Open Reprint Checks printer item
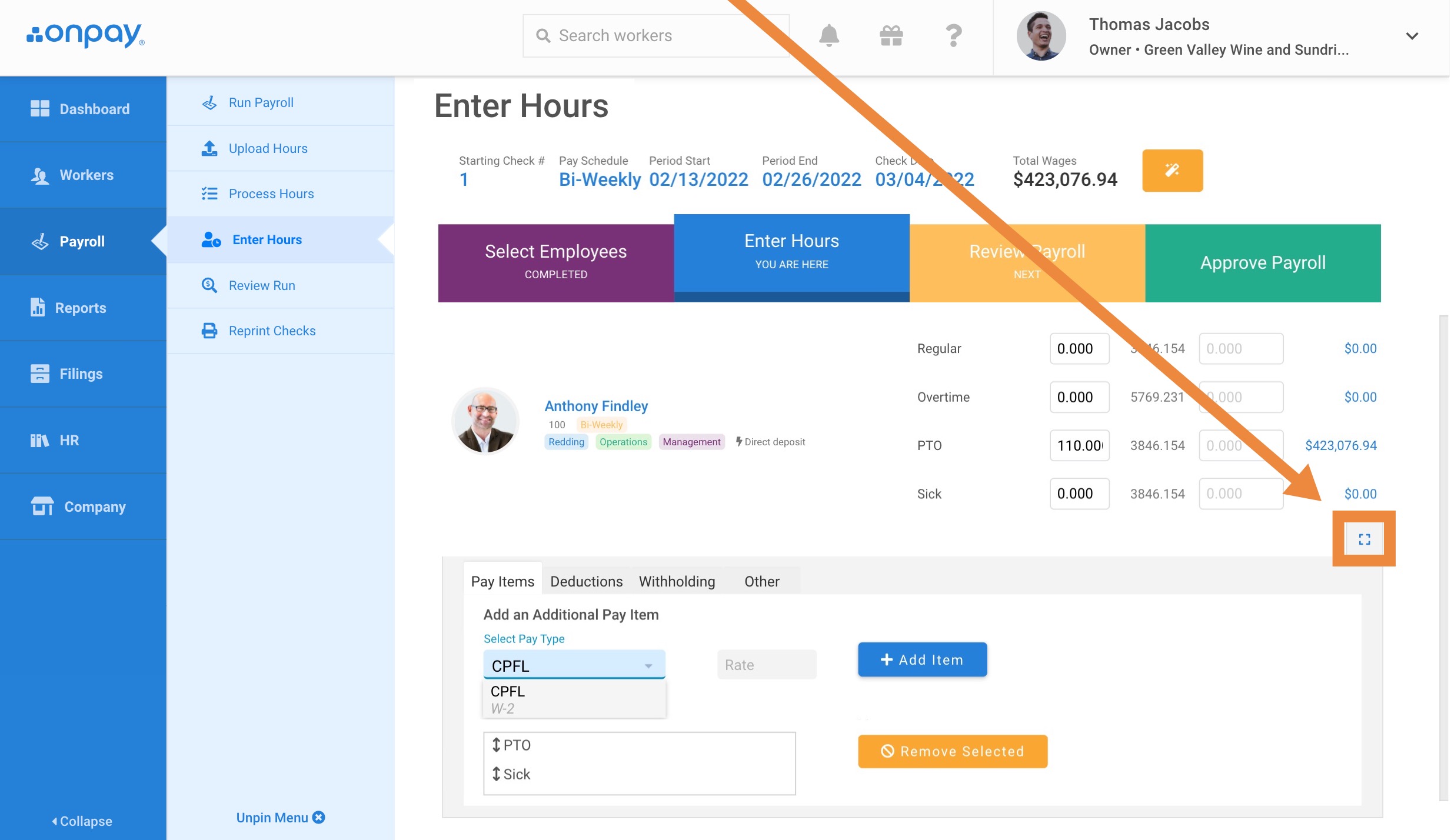The height and width of the screenshot is (840, 1451). [x=272, y=331]
